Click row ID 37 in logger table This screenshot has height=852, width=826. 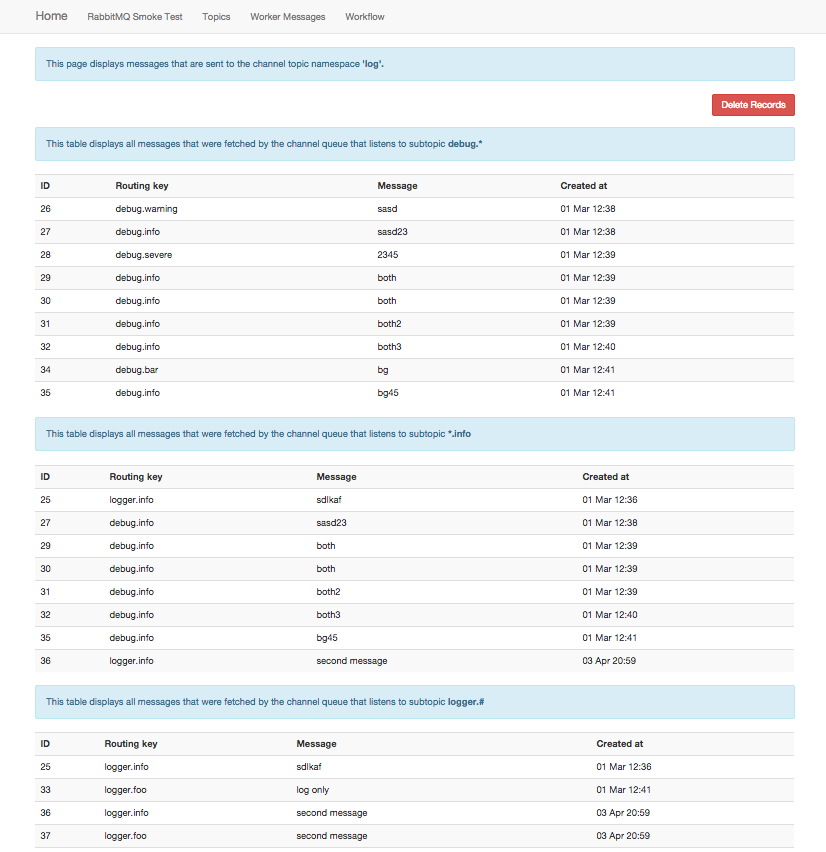(46, 836)
